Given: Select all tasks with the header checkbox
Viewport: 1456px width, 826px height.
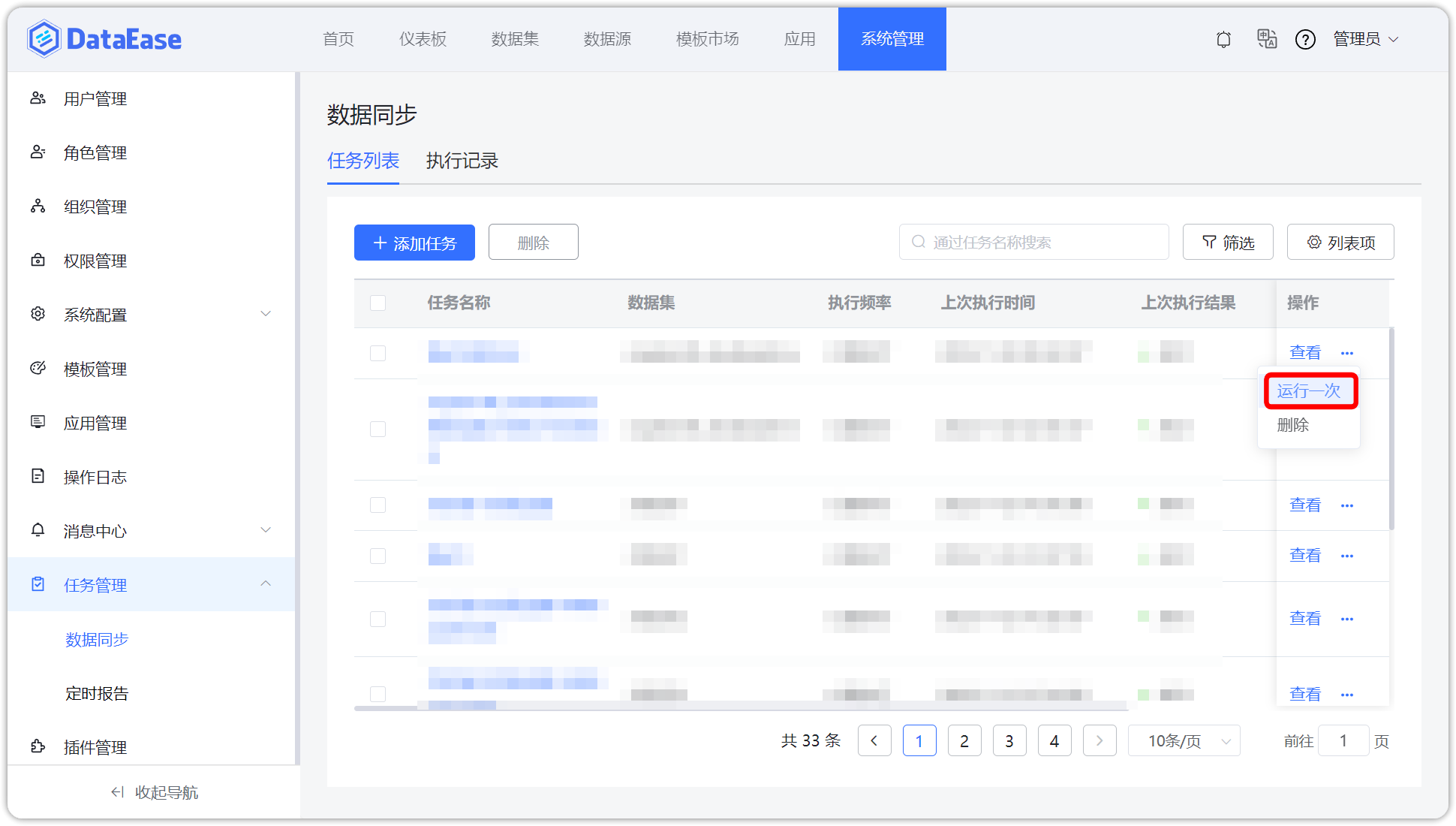Looking at the screenshot, I should [x=378, y=303].
